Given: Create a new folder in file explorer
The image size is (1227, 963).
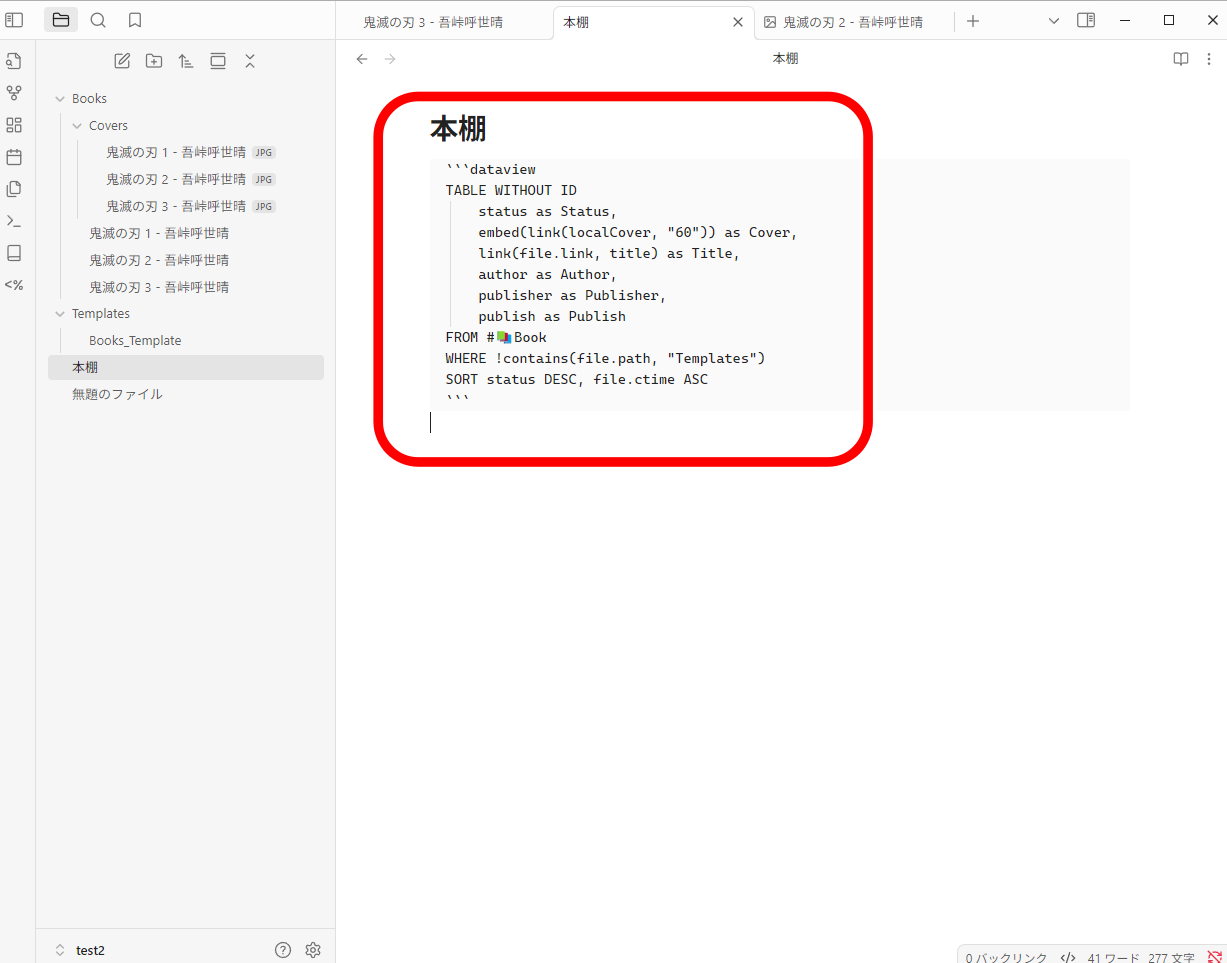Looking at the screenshot, I should pos(154,61).
